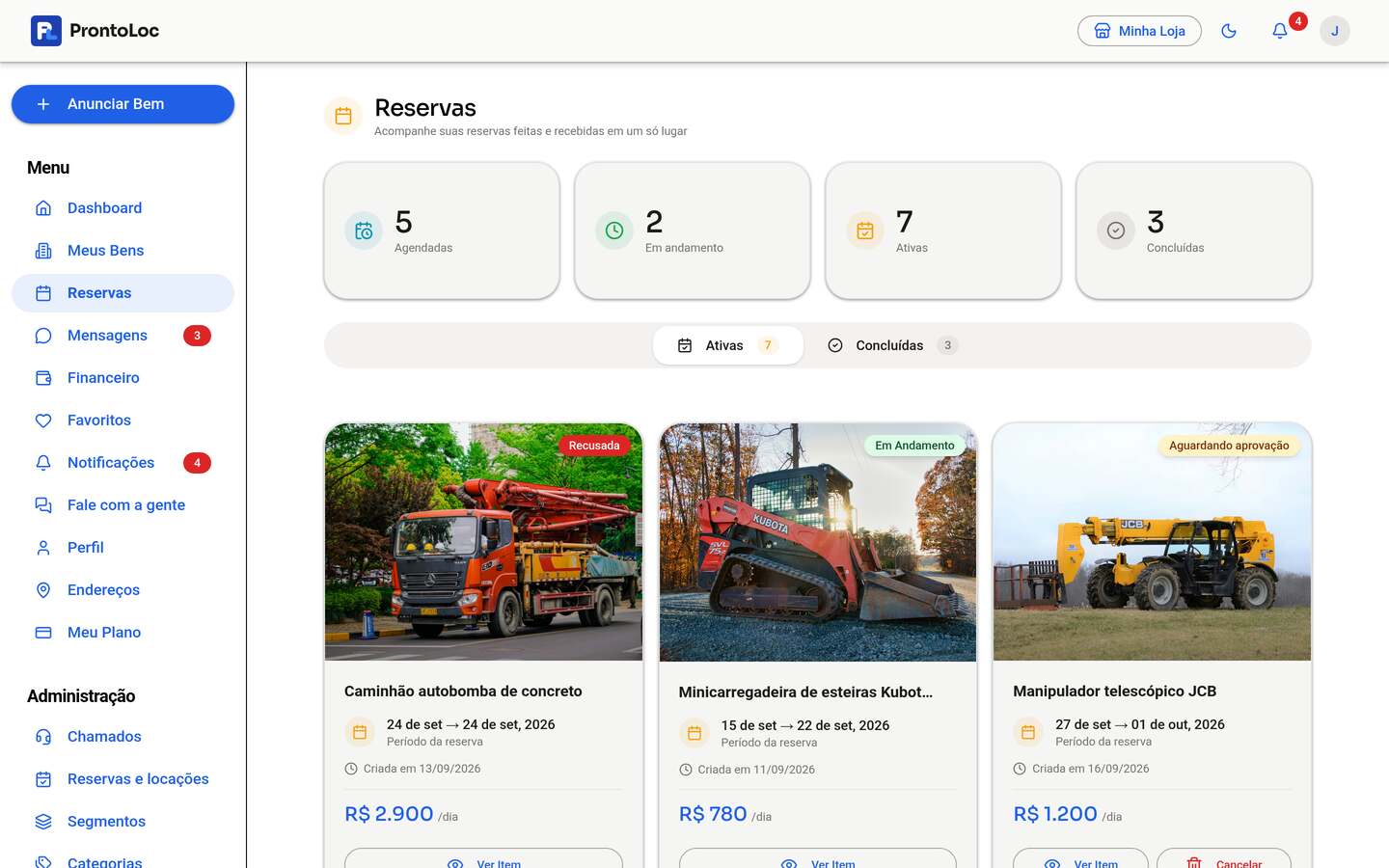Screen dimensions: 1389x868
Task: Click the Financeiro wallet icon
Action: pos(43,378)
